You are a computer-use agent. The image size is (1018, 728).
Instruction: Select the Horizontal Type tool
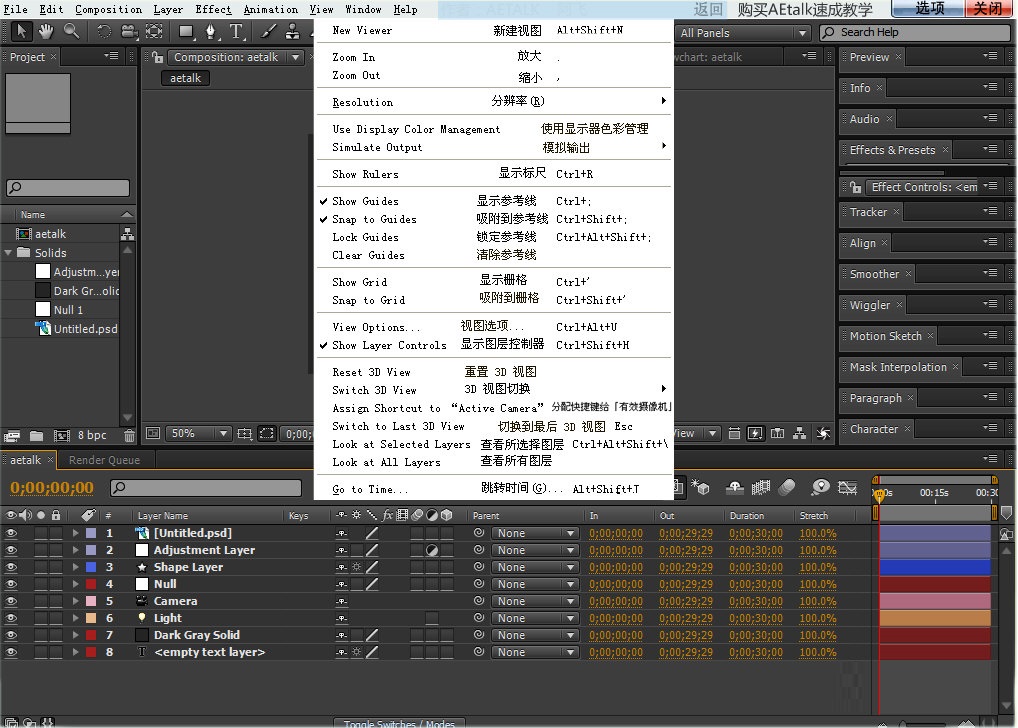click(x=236, y=32)
